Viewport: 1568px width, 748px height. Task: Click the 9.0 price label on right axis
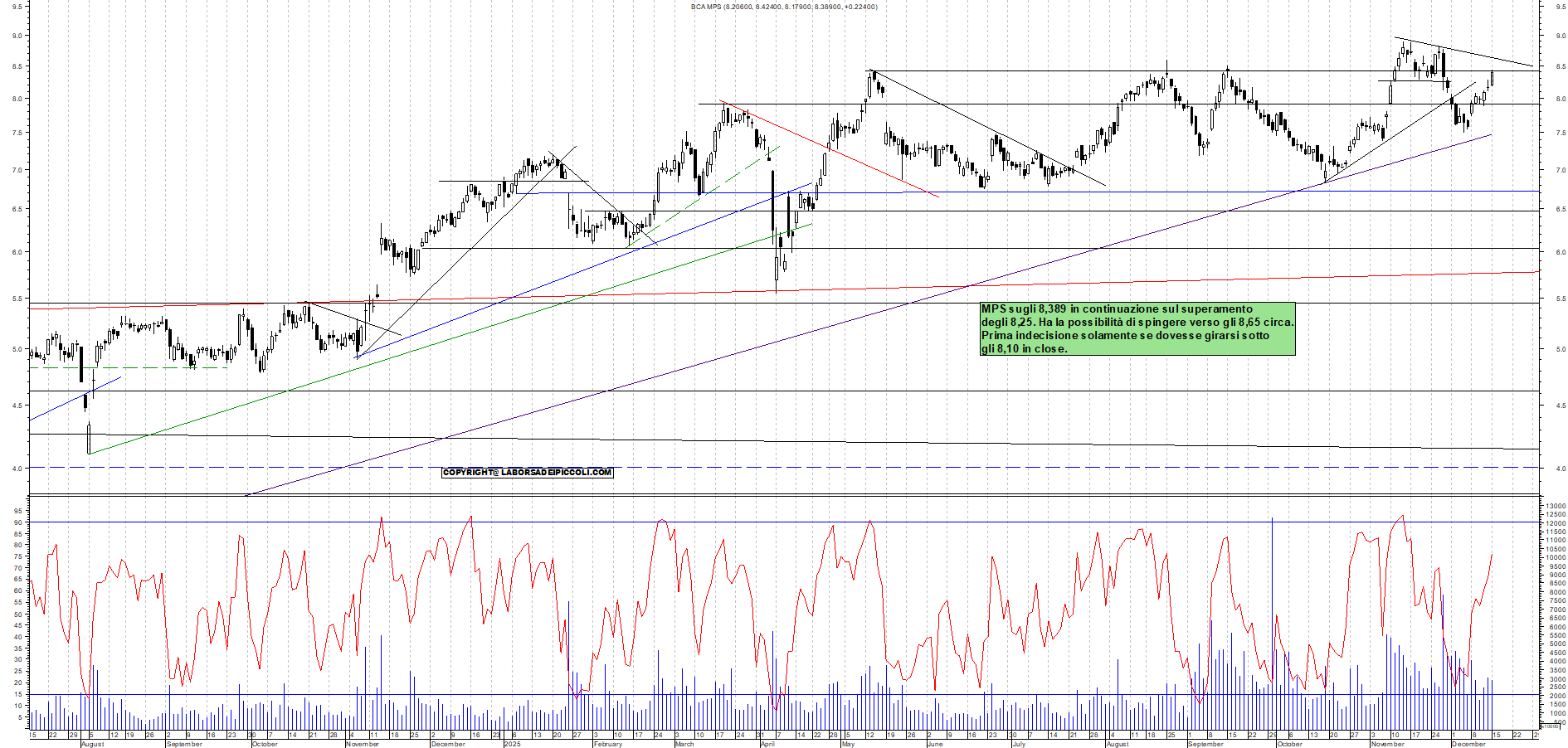click(1561, 36)
